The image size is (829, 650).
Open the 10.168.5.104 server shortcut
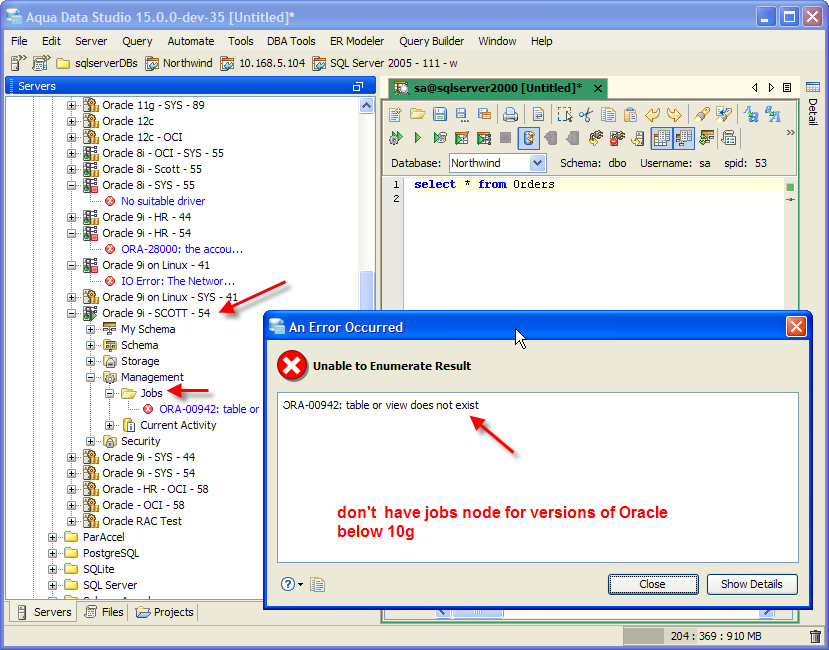coord(263,63)
